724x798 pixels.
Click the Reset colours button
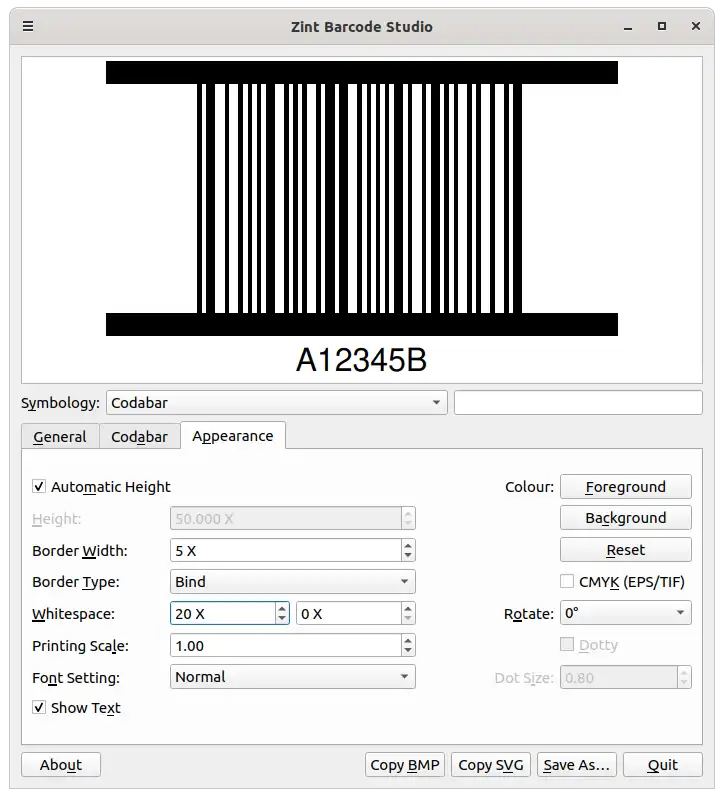pos(626,550)
